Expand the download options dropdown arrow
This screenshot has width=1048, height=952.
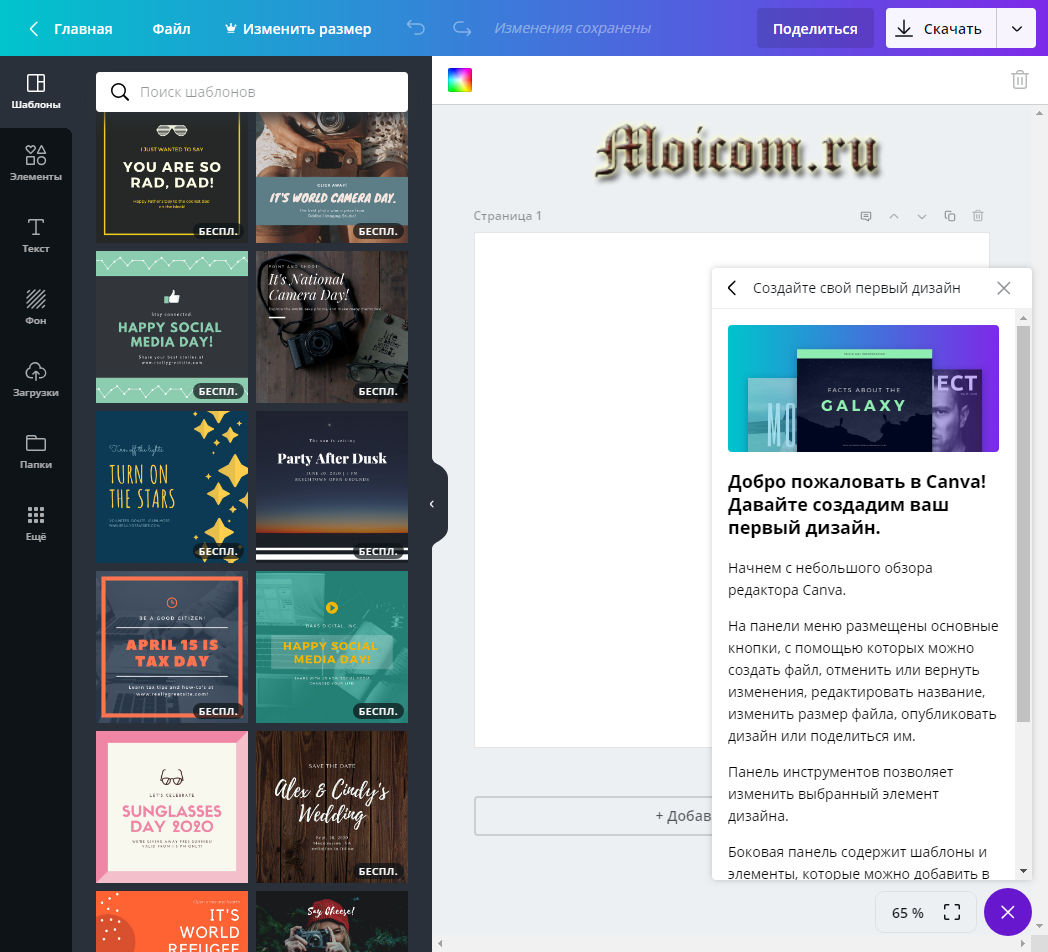point(1017,29)
